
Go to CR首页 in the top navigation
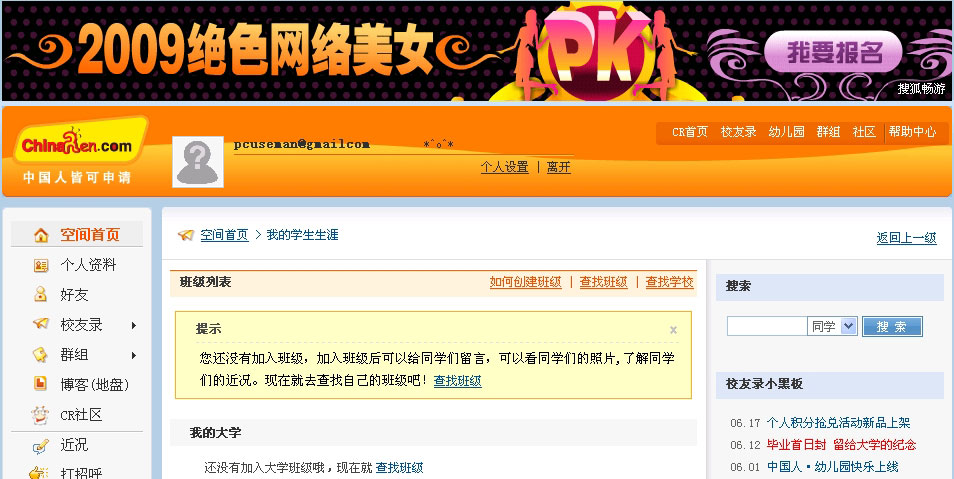pyautogui.click(x=690, y=131)
